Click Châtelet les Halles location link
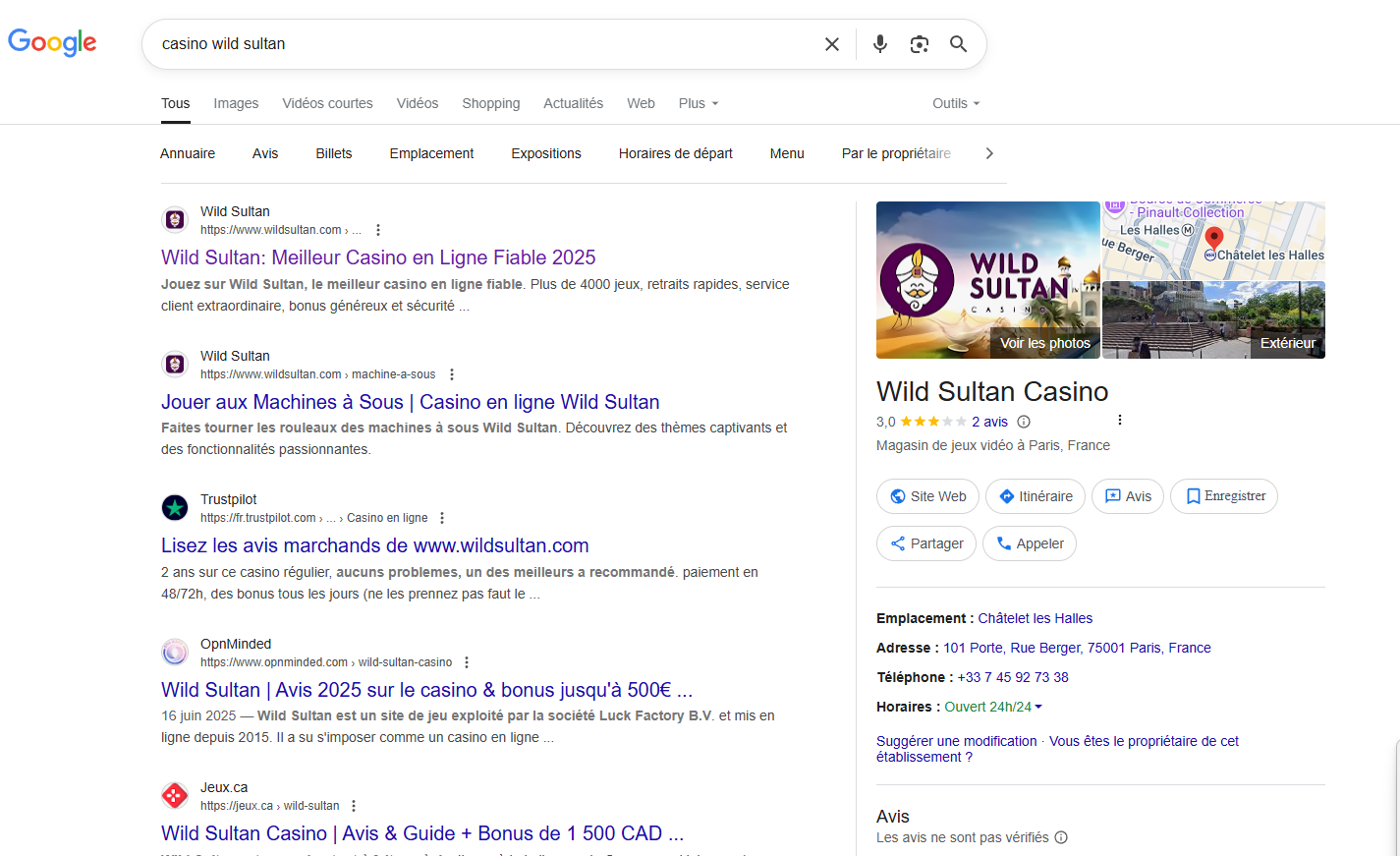 click(x=1036, y=618)
